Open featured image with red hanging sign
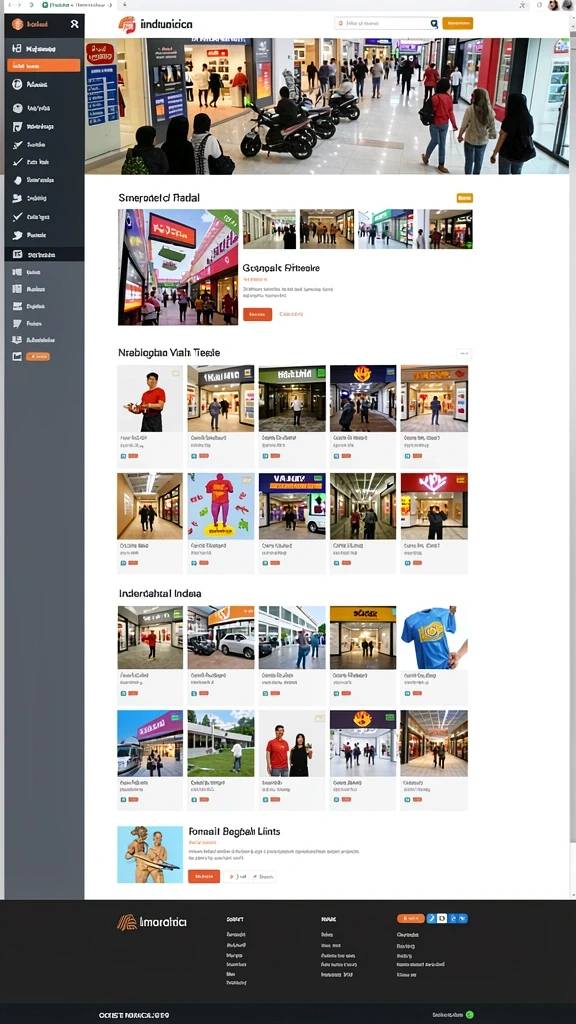Viewport: 576px width, 1024px height. coord(178,267)
